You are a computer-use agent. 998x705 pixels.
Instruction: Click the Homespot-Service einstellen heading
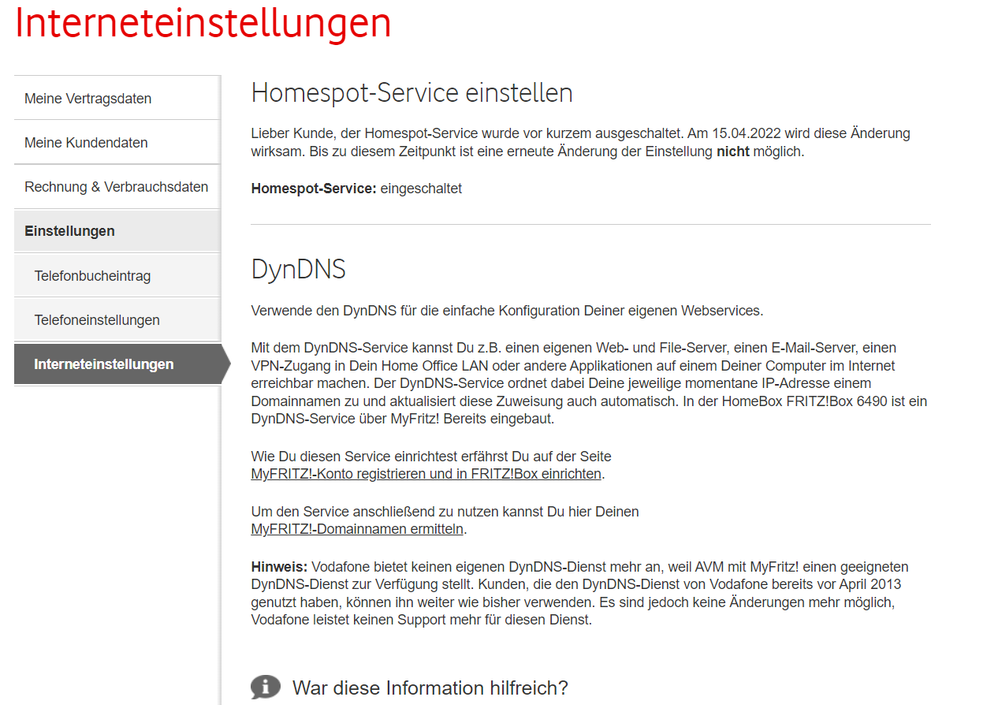point(411,92)
